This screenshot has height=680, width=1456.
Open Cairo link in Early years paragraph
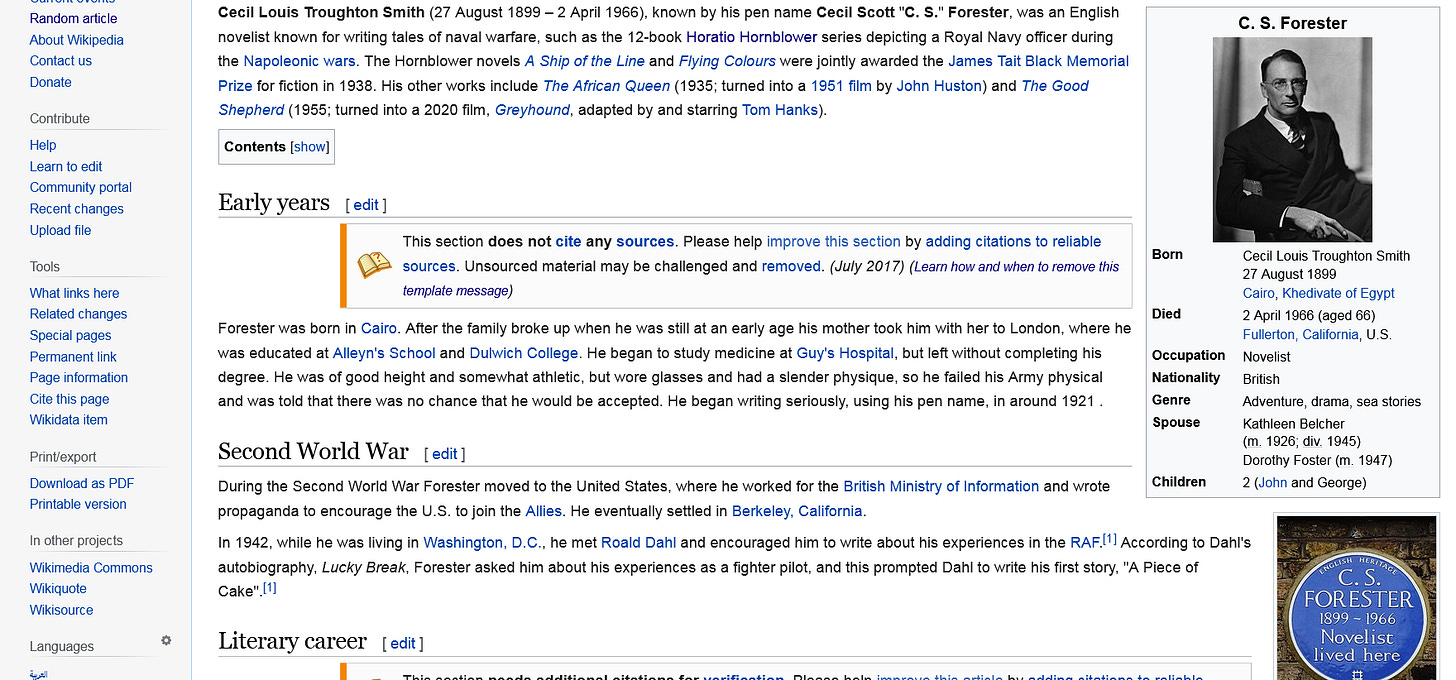pyautogui.click(x=379, y=328)
